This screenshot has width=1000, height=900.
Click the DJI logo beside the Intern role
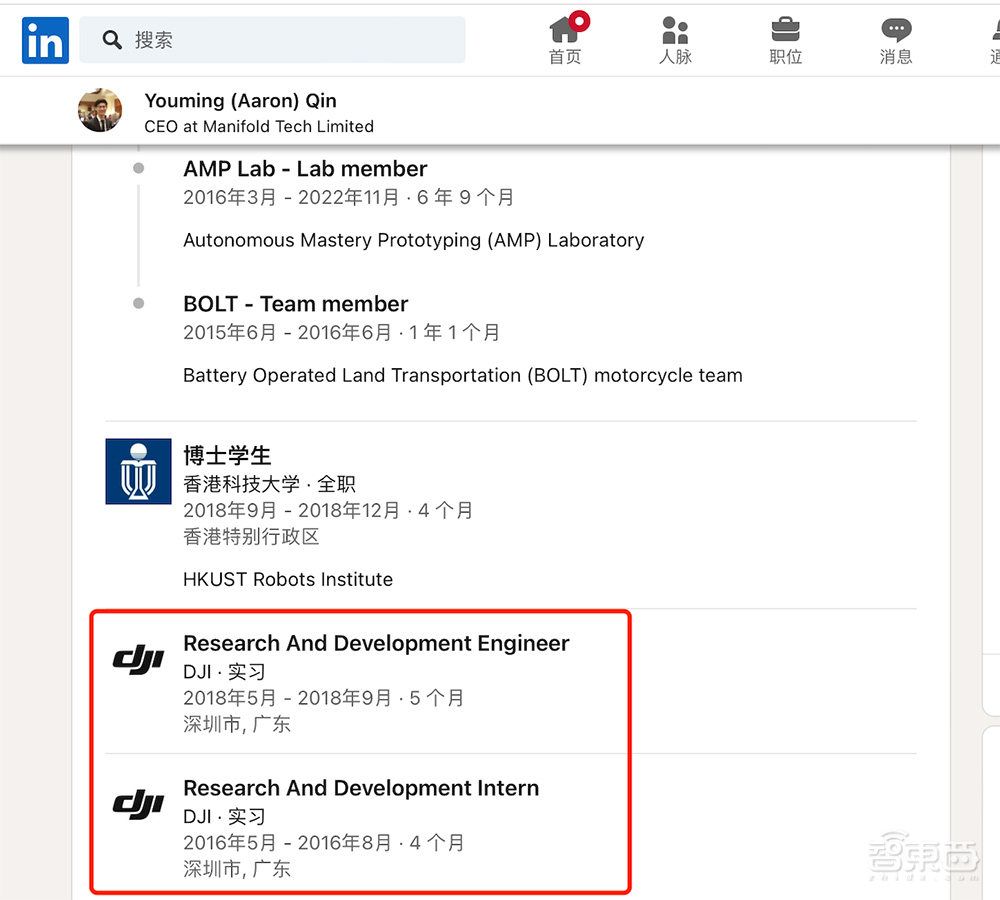pyautogui.click(x=138, y=804)
